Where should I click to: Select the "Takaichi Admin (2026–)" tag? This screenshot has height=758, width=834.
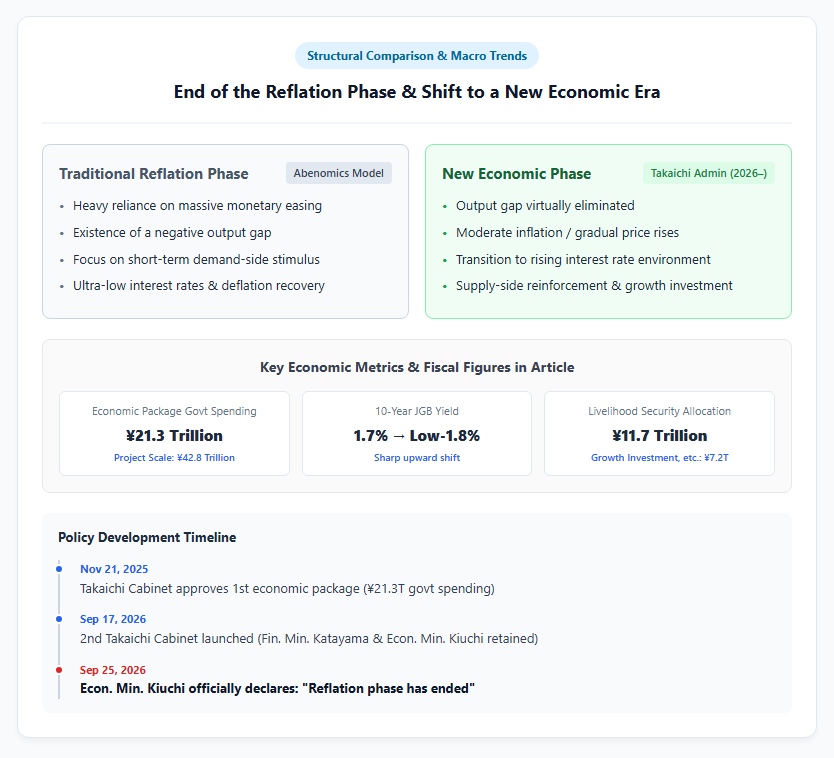(x=709, y=173)
